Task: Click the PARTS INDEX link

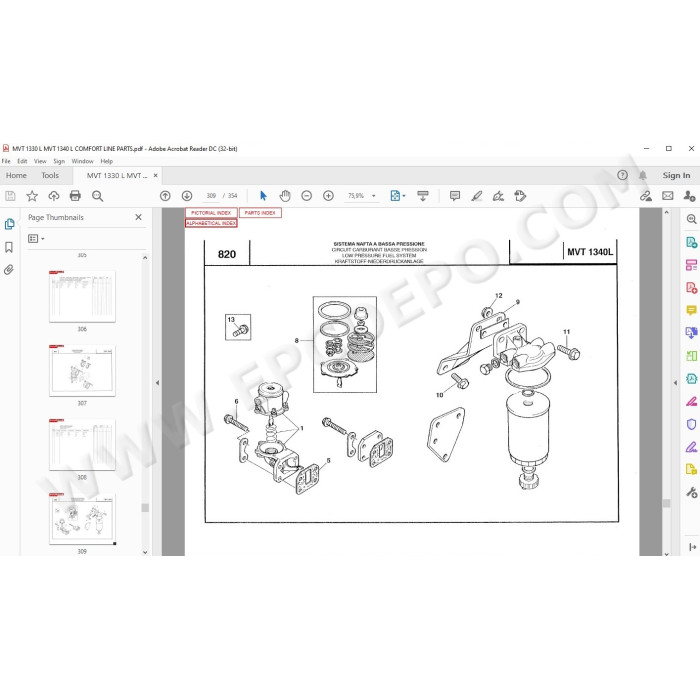Action: coord(260,213)
